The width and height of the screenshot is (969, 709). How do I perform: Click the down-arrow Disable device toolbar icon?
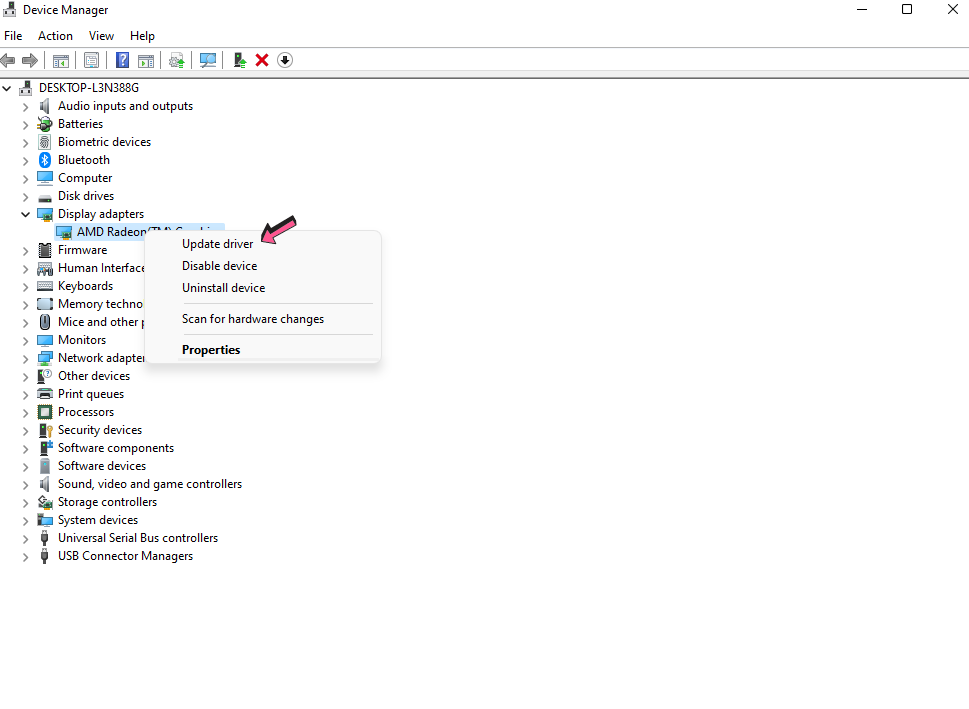point(285,60)
